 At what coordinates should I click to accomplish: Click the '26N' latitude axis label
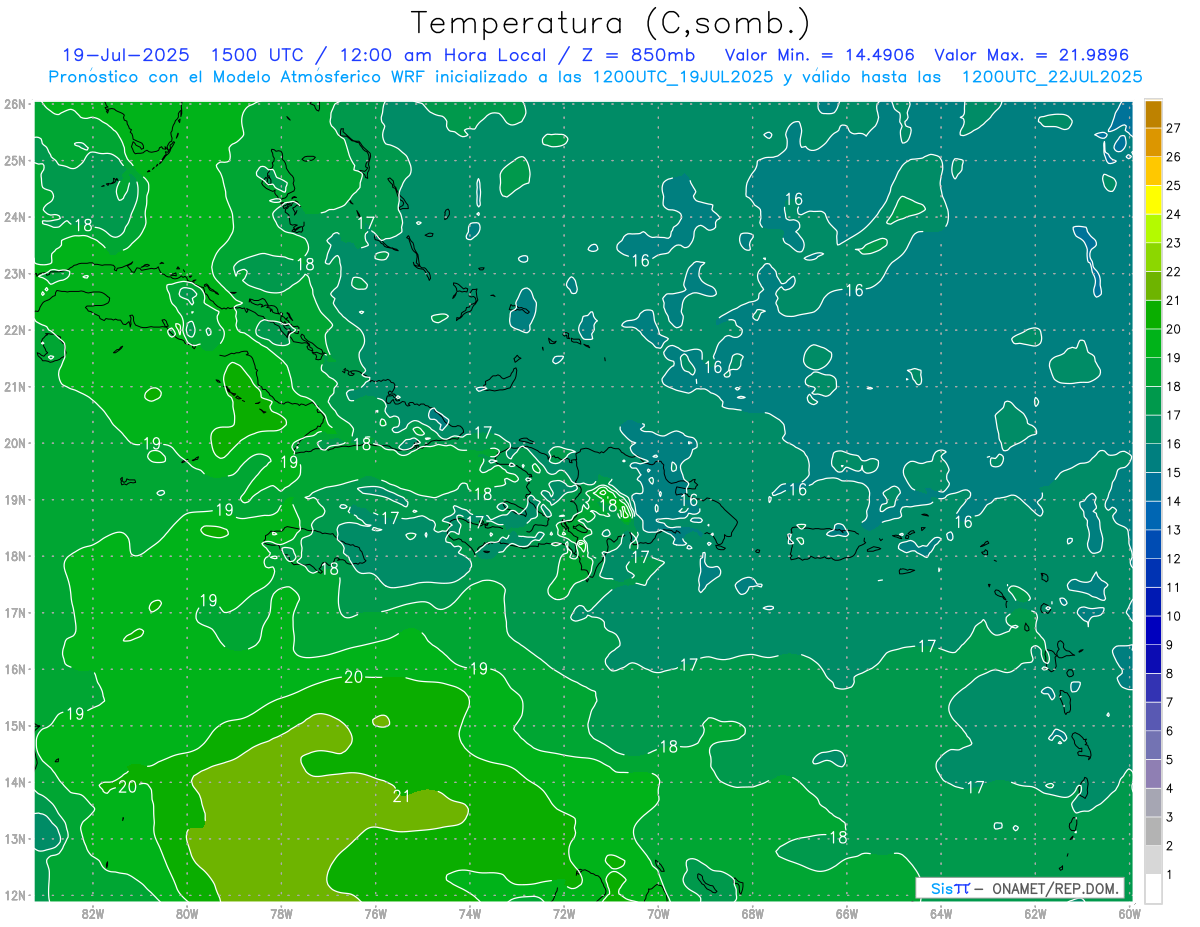pos(14,104)
